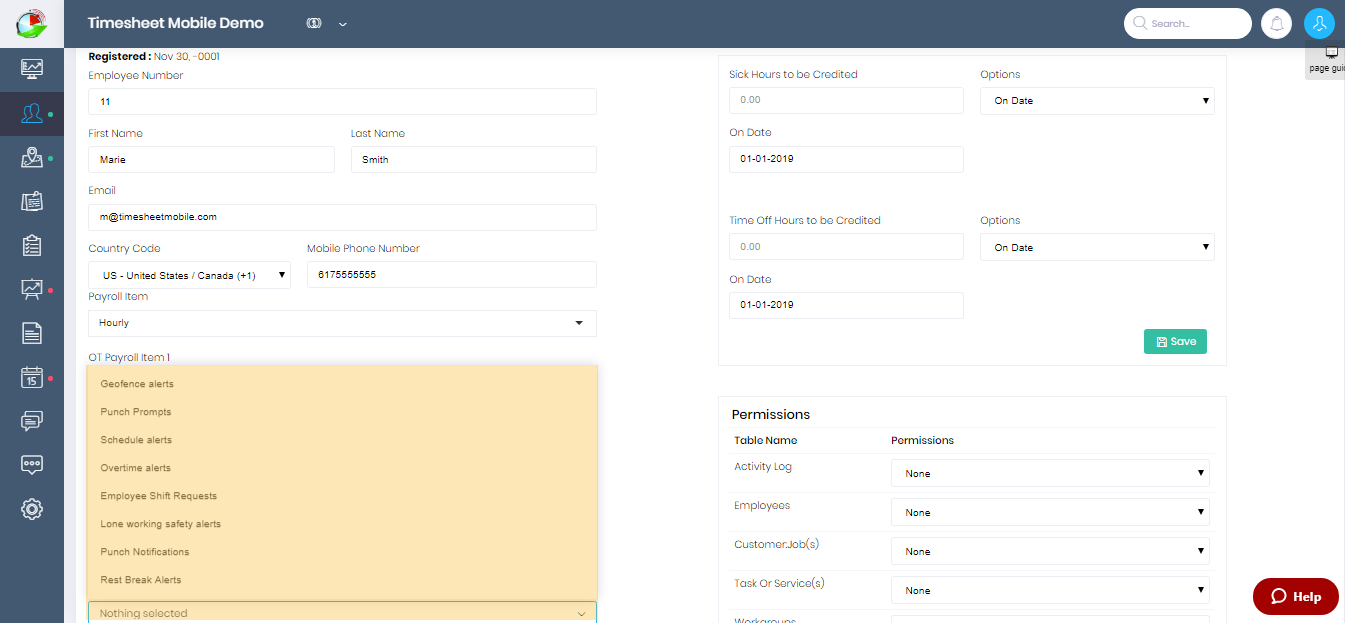
Task: Click On Date field under Time Off Hours
Action: 846,305
